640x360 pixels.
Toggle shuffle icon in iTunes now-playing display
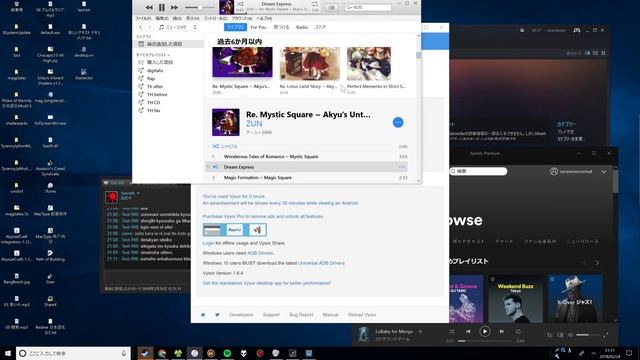pyautogui.click(x=240, y=4)
